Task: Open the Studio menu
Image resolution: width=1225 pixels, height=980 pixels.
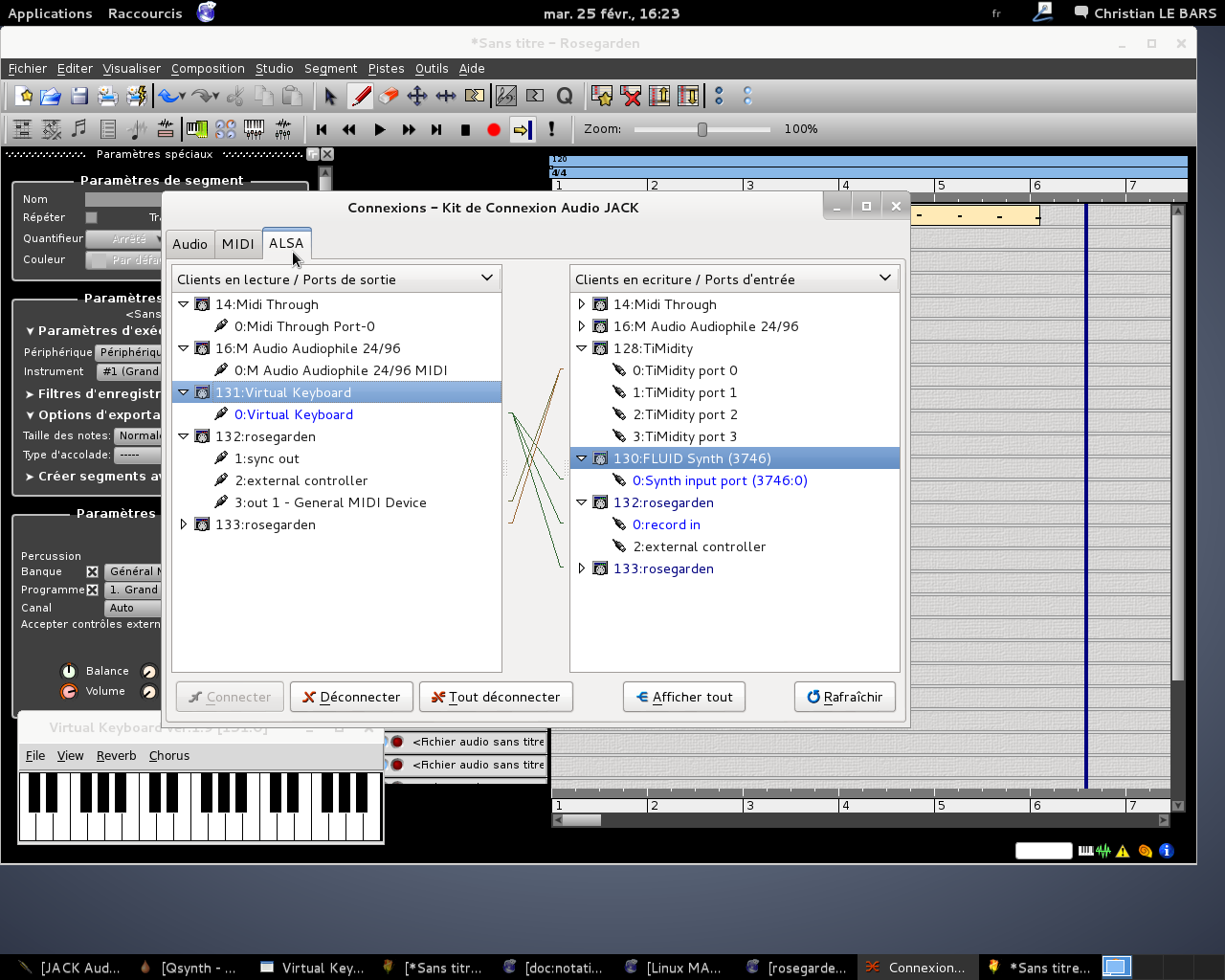Action: [274, 69]
